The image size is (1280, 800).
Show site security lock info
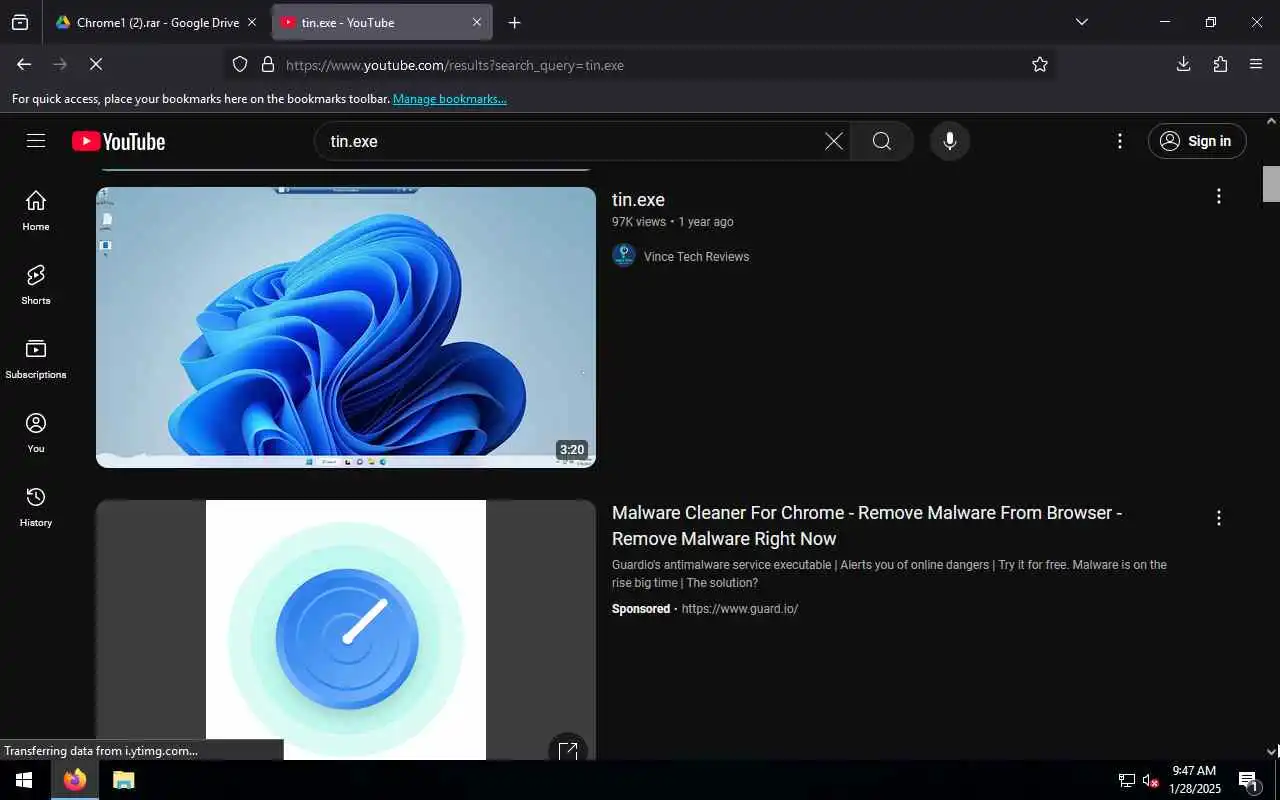coord(267,64)
